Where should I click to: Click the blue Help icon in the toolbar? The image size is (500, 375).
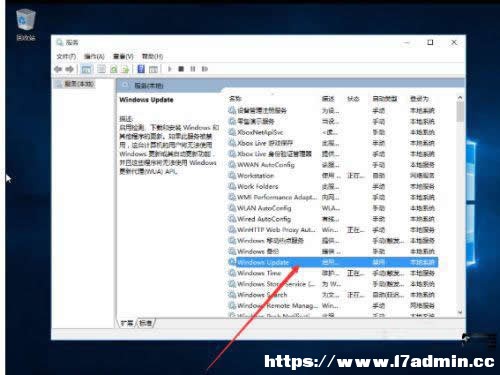(141, 69)
